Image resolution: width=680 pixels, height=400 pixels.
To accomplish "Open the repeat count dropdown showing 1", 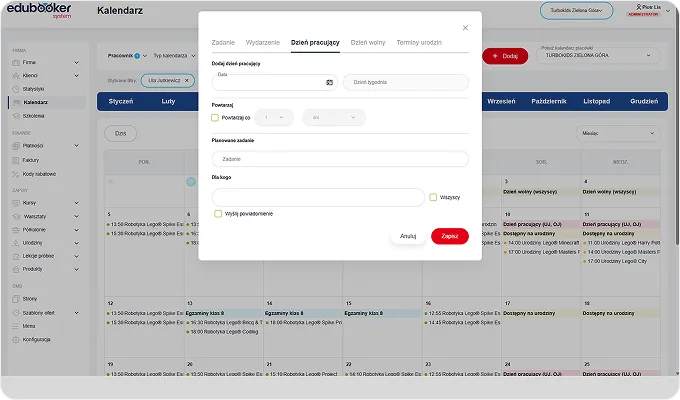I will (x=273, y=117).
